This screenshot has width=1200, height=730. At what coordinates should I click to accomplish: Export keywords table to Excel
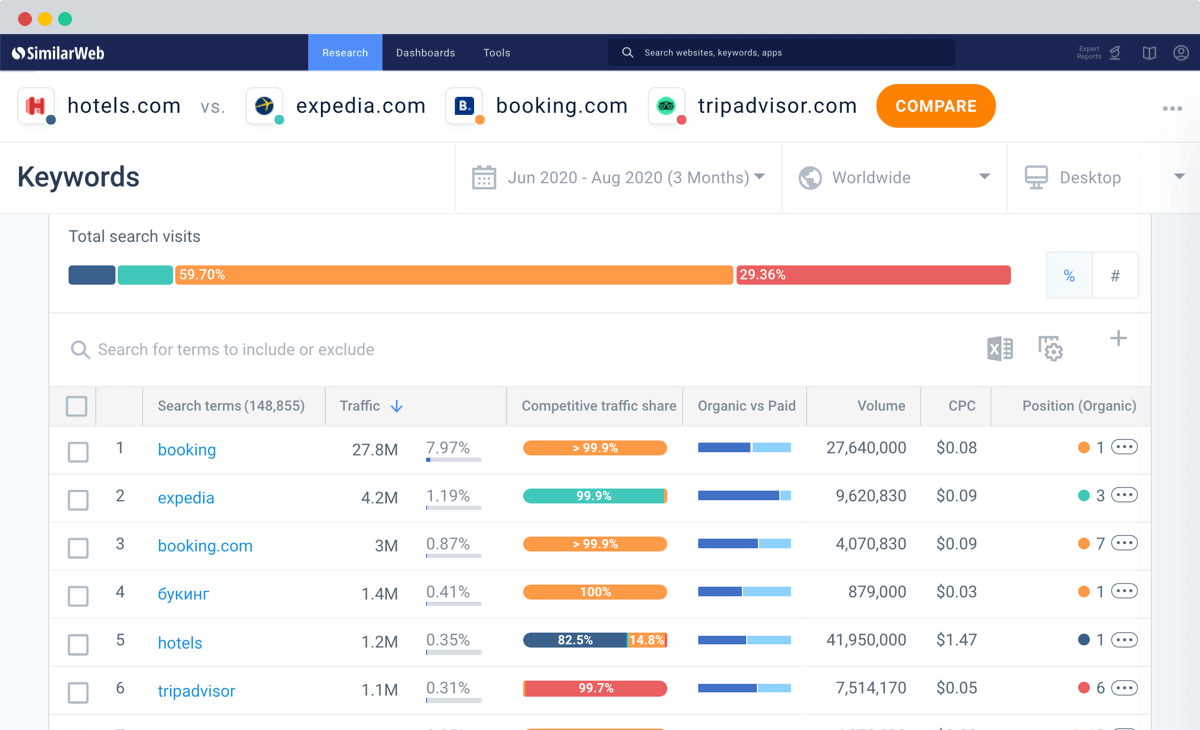[x=999, y=348]
